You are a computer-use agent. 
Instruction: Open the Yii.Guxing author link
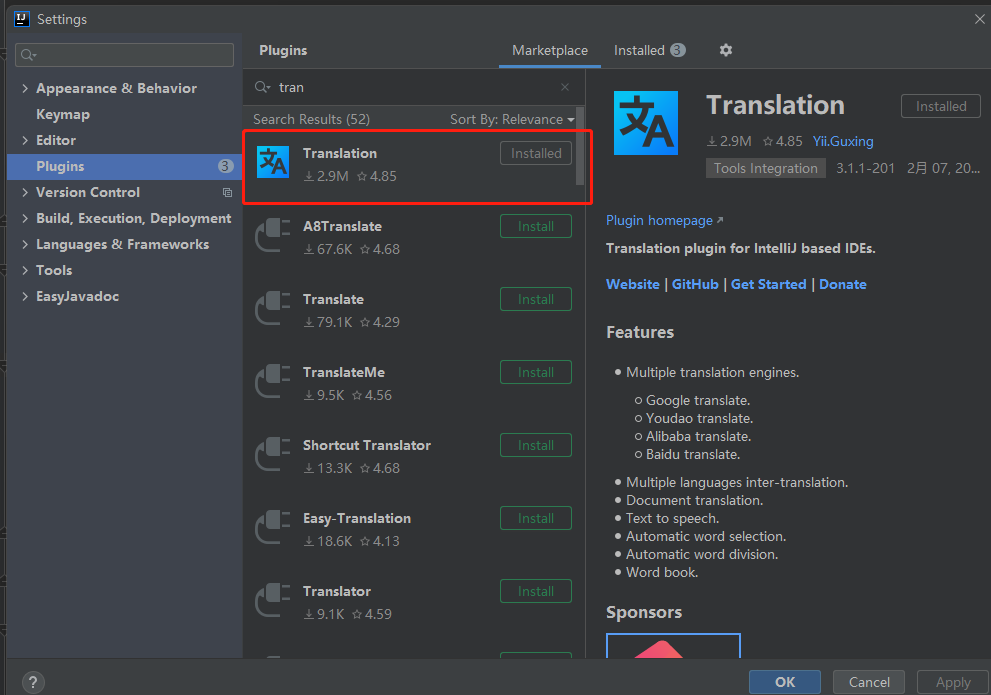843,142
